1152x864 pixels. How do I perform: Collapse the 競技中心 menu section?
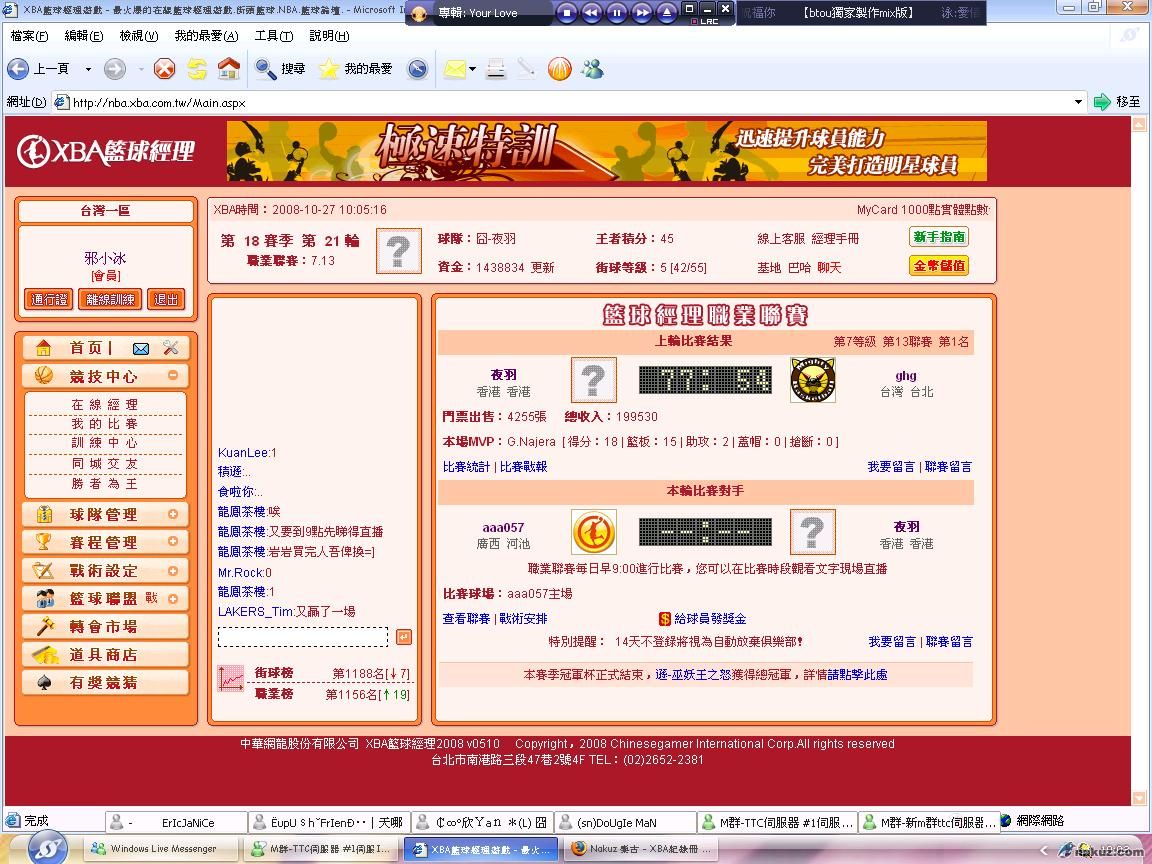coord(173,376)
